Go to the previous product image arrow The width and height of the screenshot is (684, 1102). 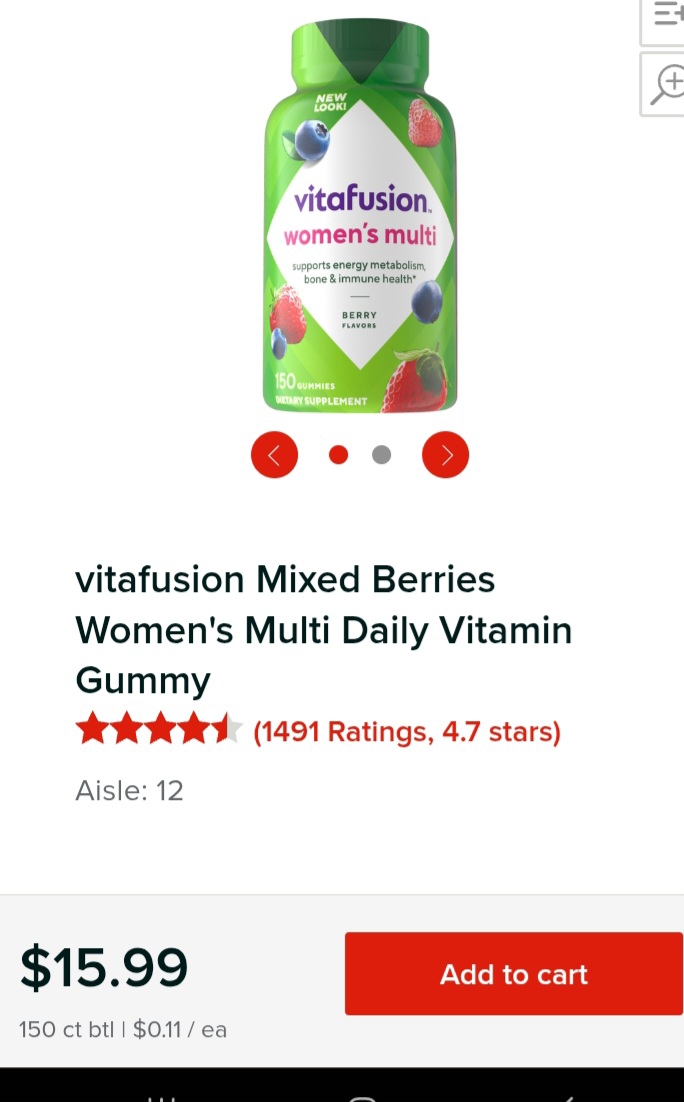point(274,455)
